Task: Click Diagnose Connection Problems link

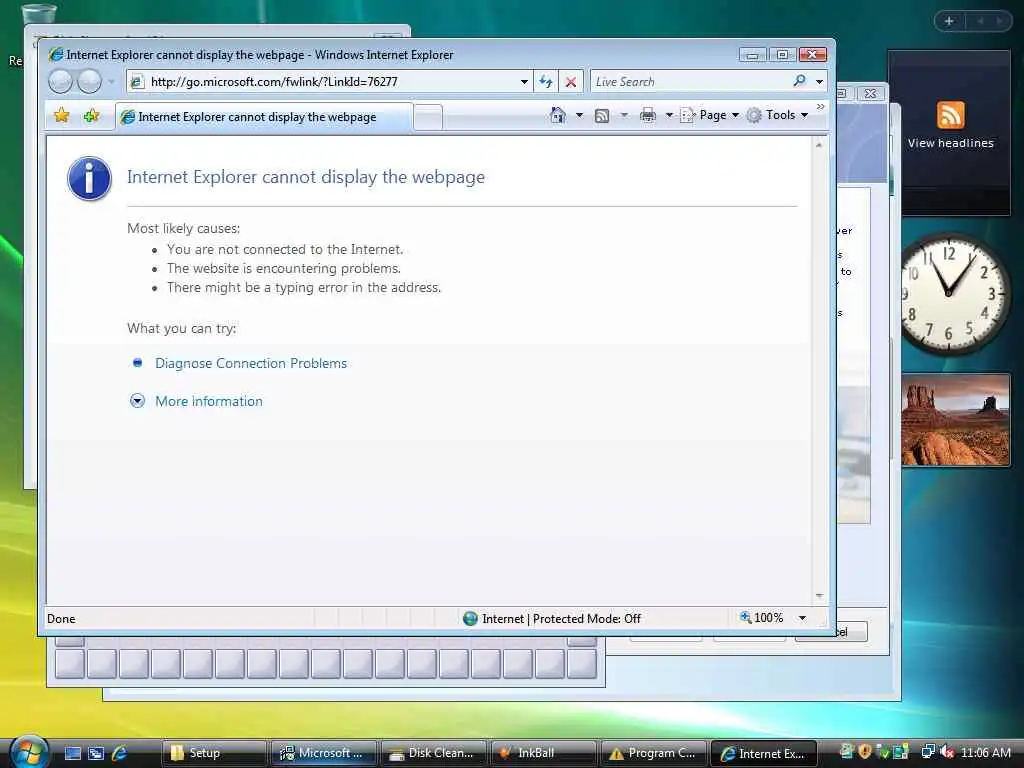Action: pos(251,363)
